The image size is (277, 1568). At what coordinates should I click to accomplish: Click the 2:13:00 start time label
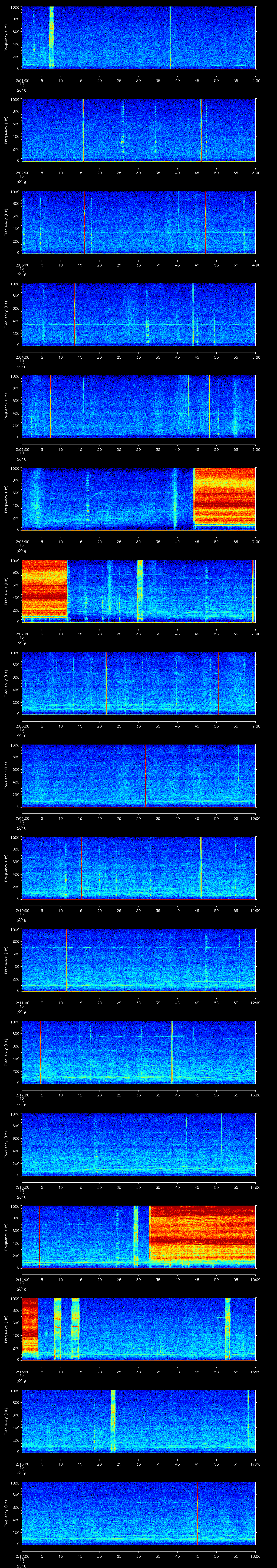click(x=22, y=1187)
